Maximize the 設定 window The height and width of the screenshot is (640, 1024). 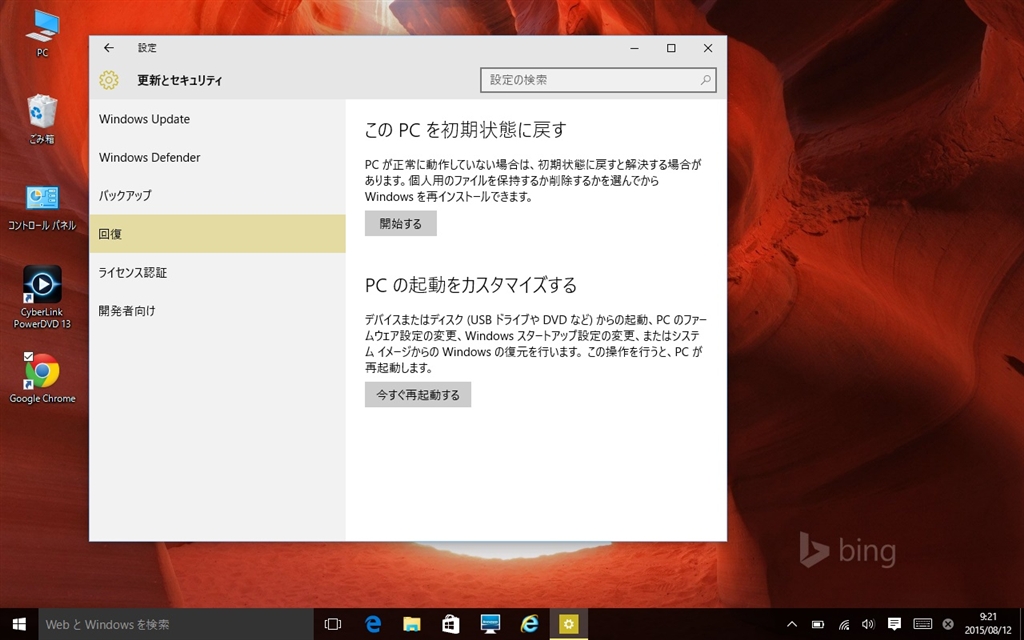coord(671,48)
